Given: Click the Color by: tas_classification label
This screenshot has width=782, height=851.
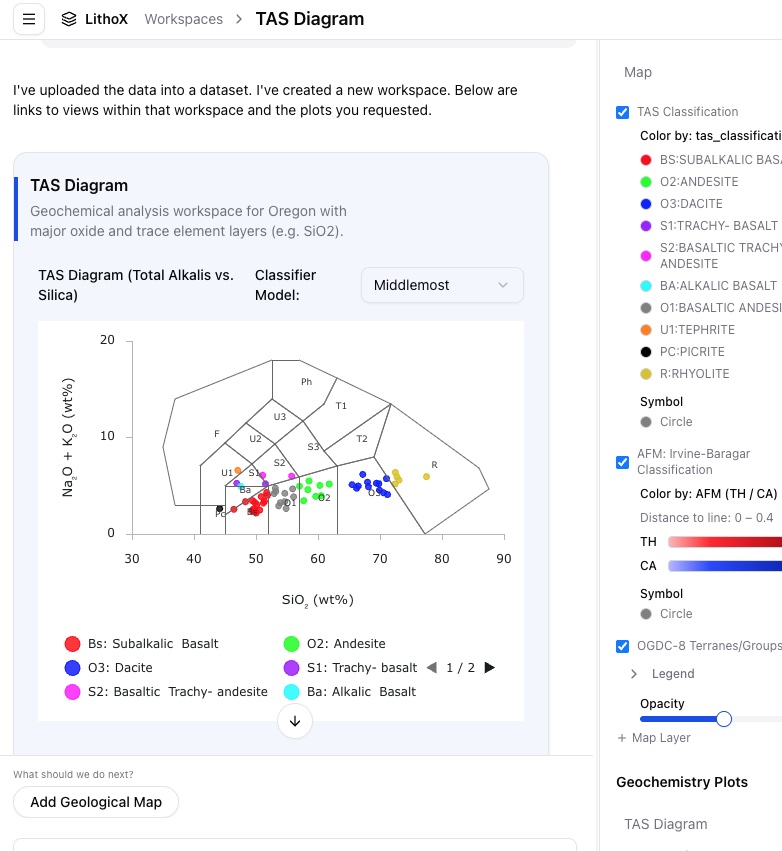Looking at the screenshot, I should [711, 136].
